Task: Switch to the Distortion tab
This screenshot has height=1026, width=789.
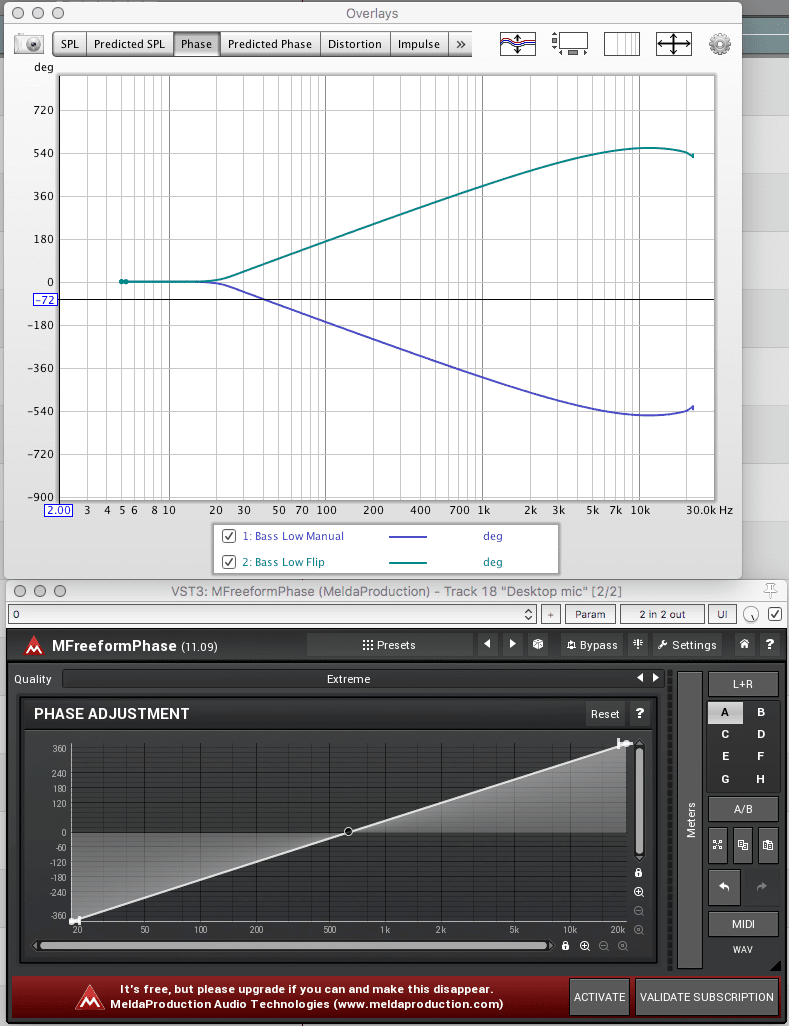Action: (x=354, y=44)
